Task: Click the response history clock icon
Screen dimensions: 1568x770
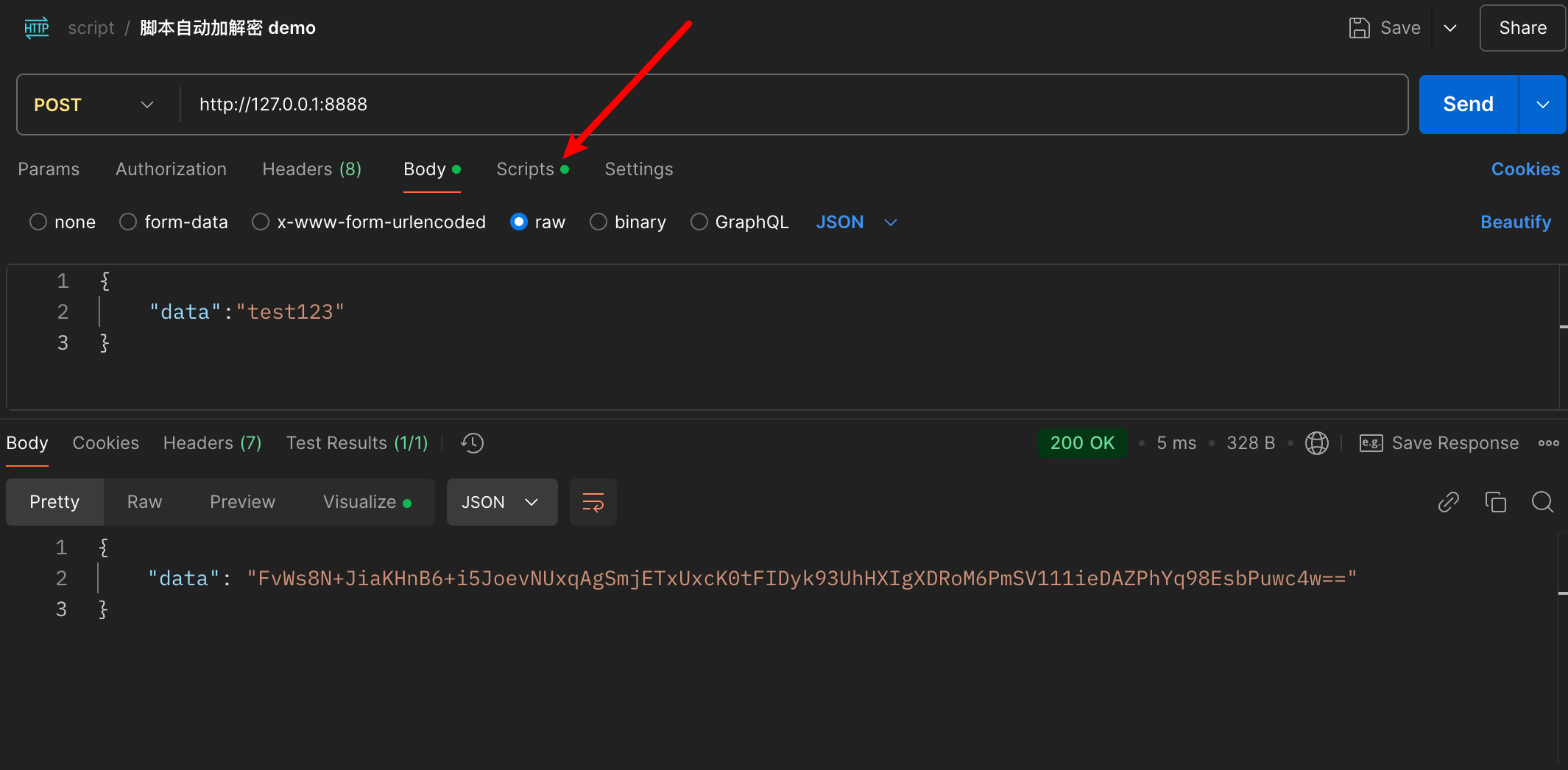Action: point(472,443)
